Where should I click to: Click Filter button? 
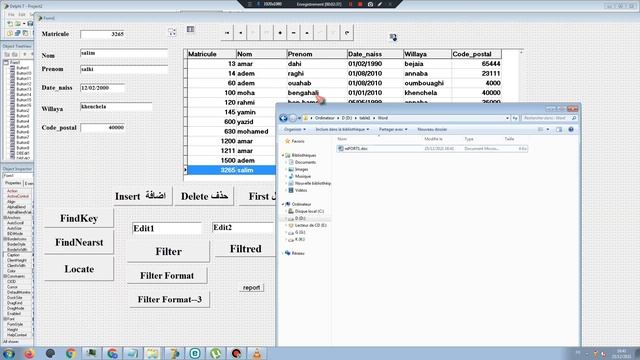(168, 251)
